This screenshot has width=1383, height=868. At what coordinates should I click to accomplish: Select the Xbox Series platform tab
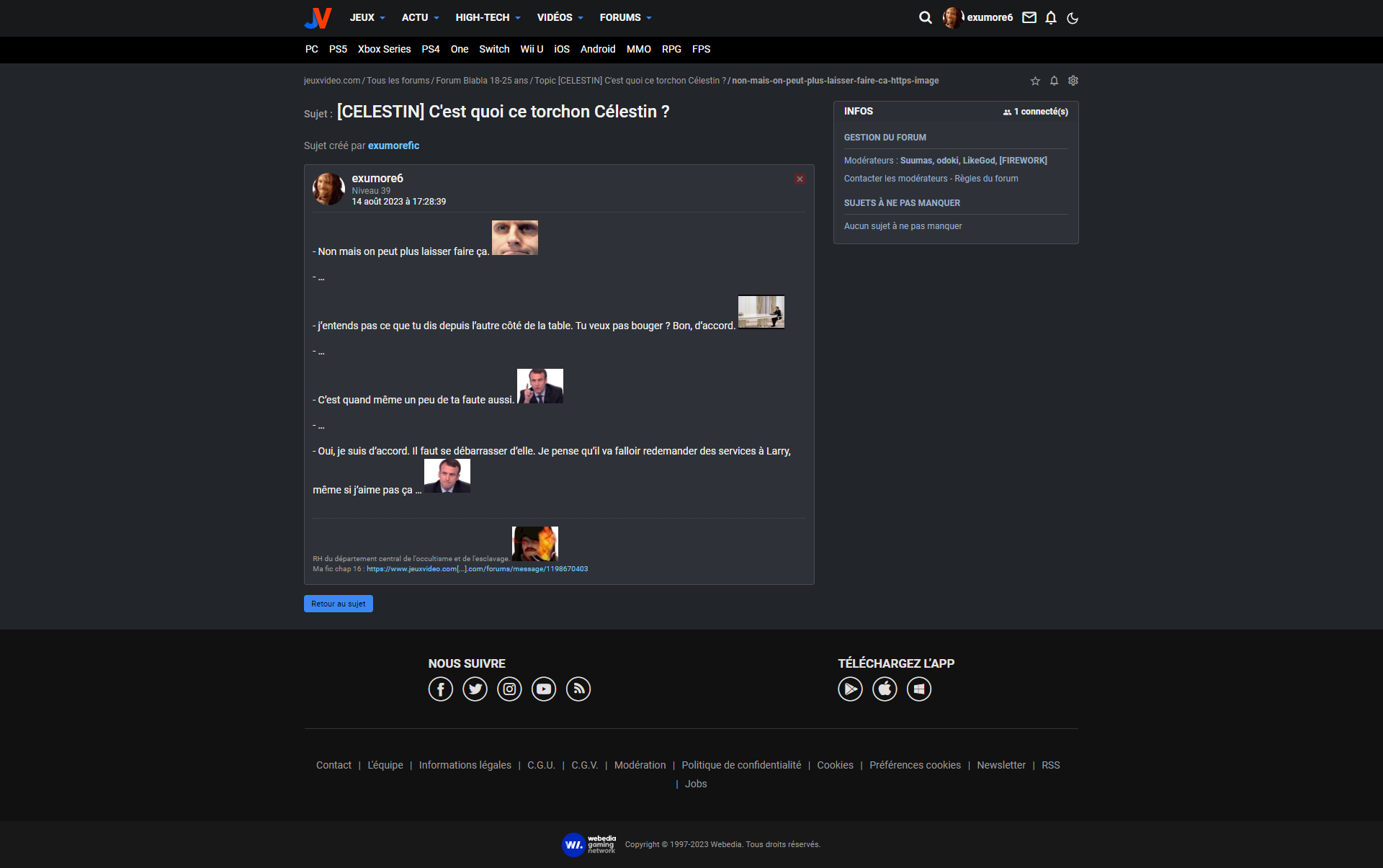(384, 49)
